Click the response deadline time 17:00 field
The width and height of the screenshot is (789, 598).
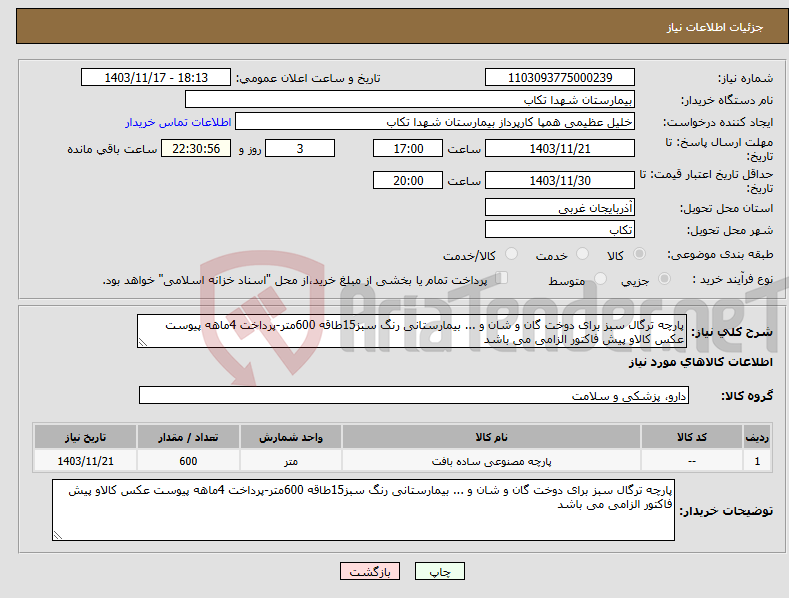pos(408,148)
